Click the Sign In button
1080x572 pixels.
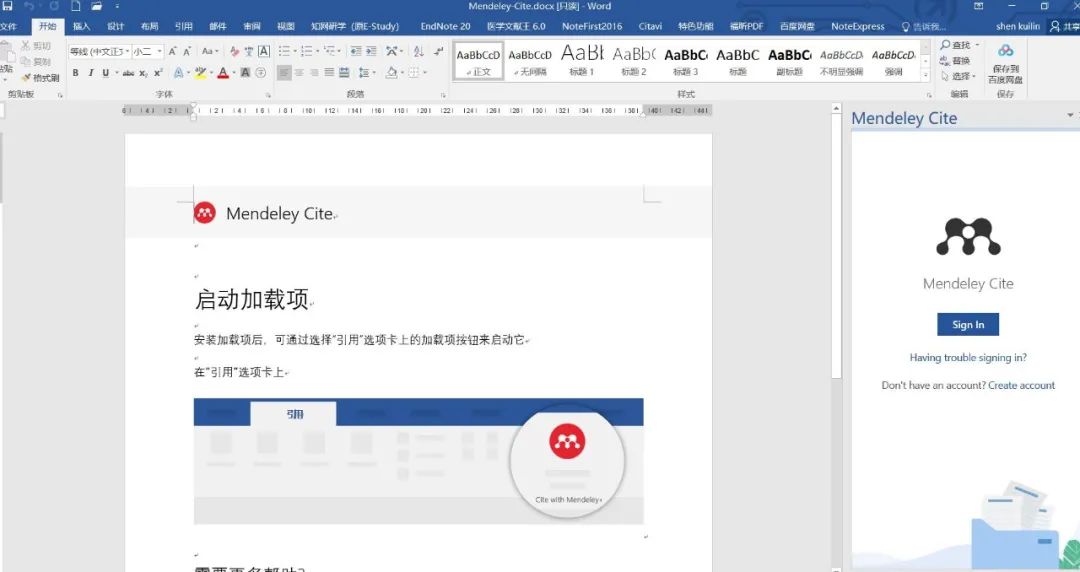coord(968,325)
